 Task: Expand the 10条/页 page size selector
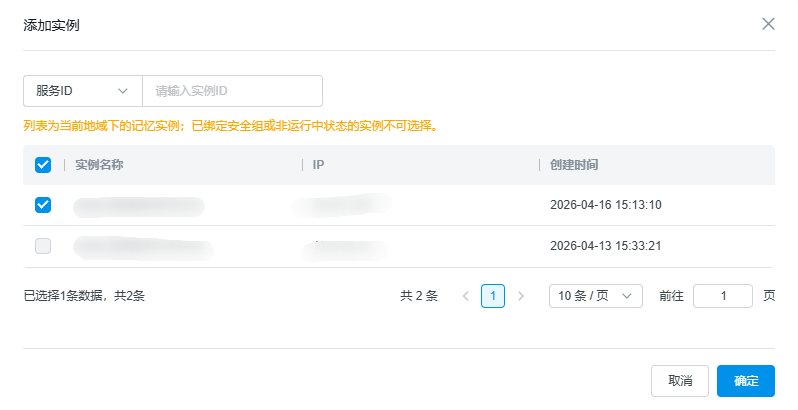point(595,296)
